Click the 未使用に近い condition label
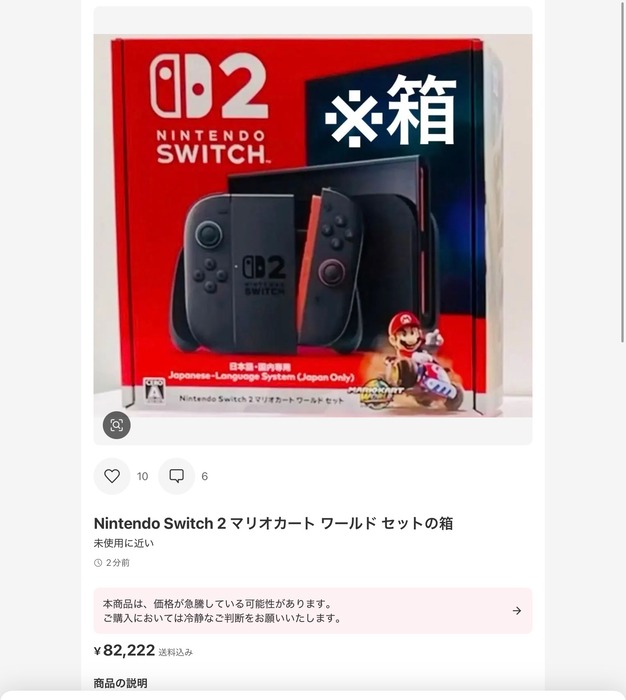The image size is (626, 700). (124, 543)
